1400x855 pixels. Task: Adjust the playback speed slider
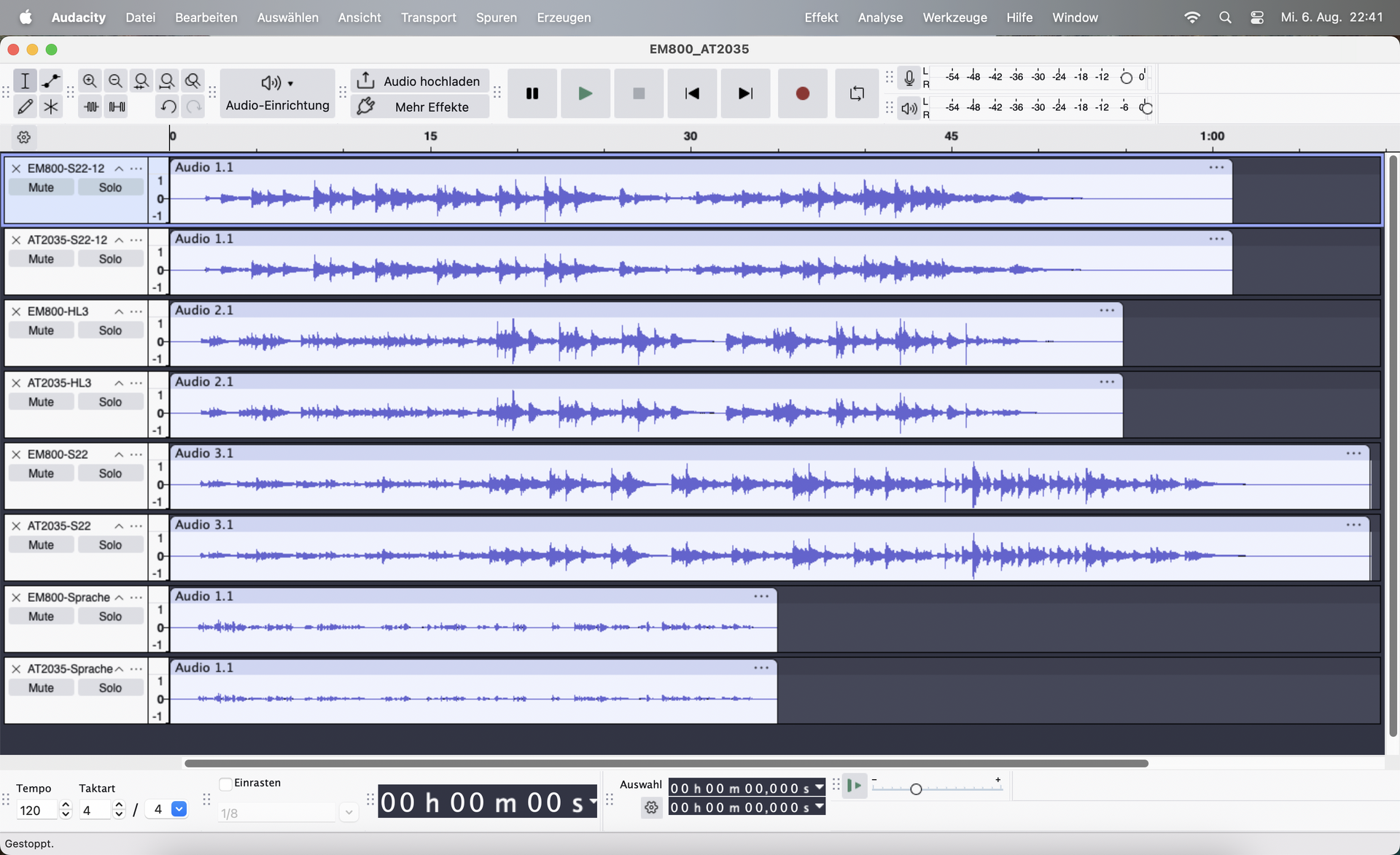916,789
